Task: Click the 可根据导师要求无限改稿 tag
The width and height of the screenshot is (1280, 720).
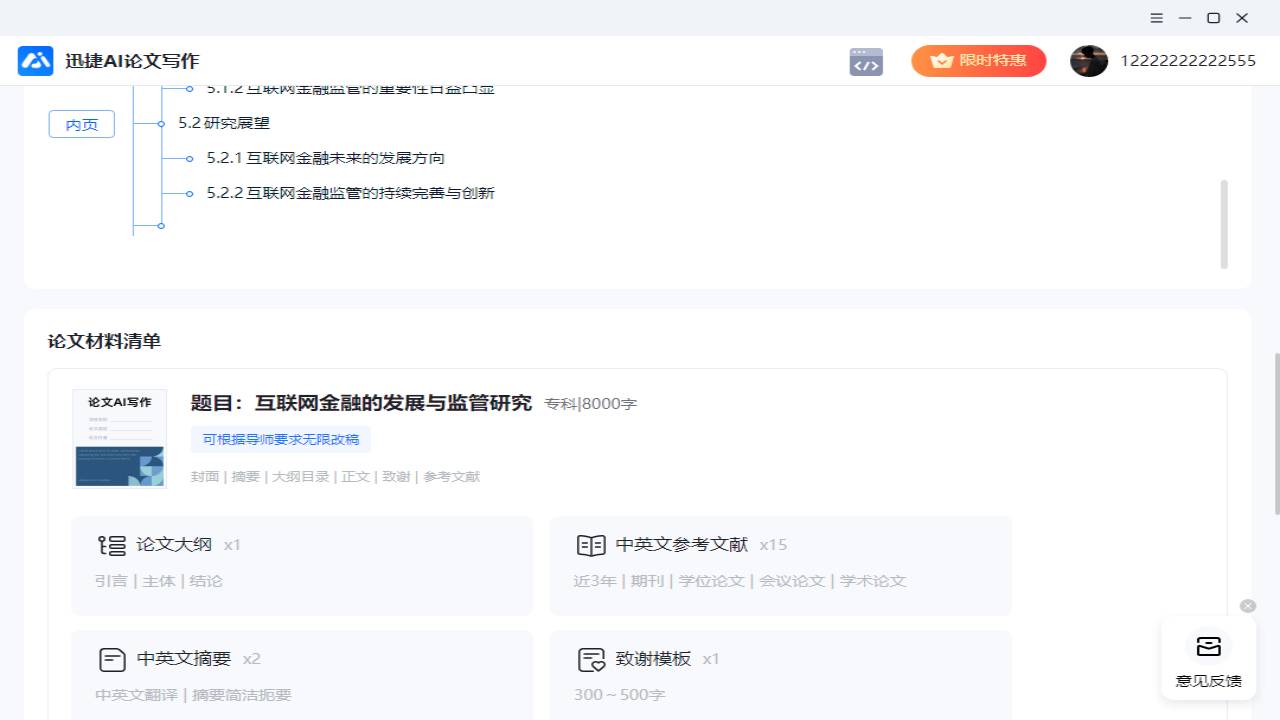Action: [280, 439]
